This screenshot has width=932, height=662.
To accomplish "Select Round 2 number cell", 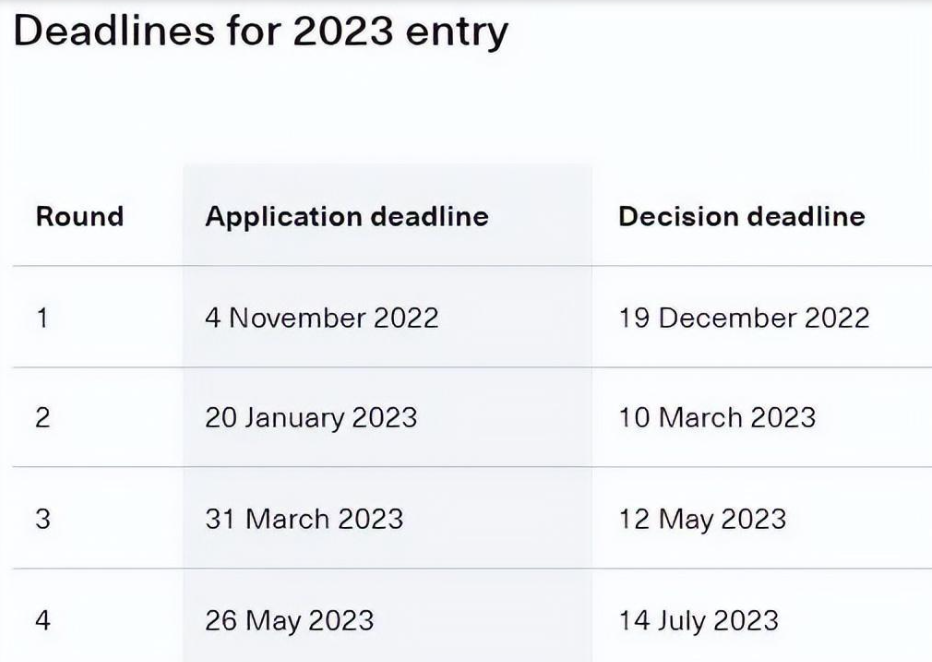I will click(43, 417).
